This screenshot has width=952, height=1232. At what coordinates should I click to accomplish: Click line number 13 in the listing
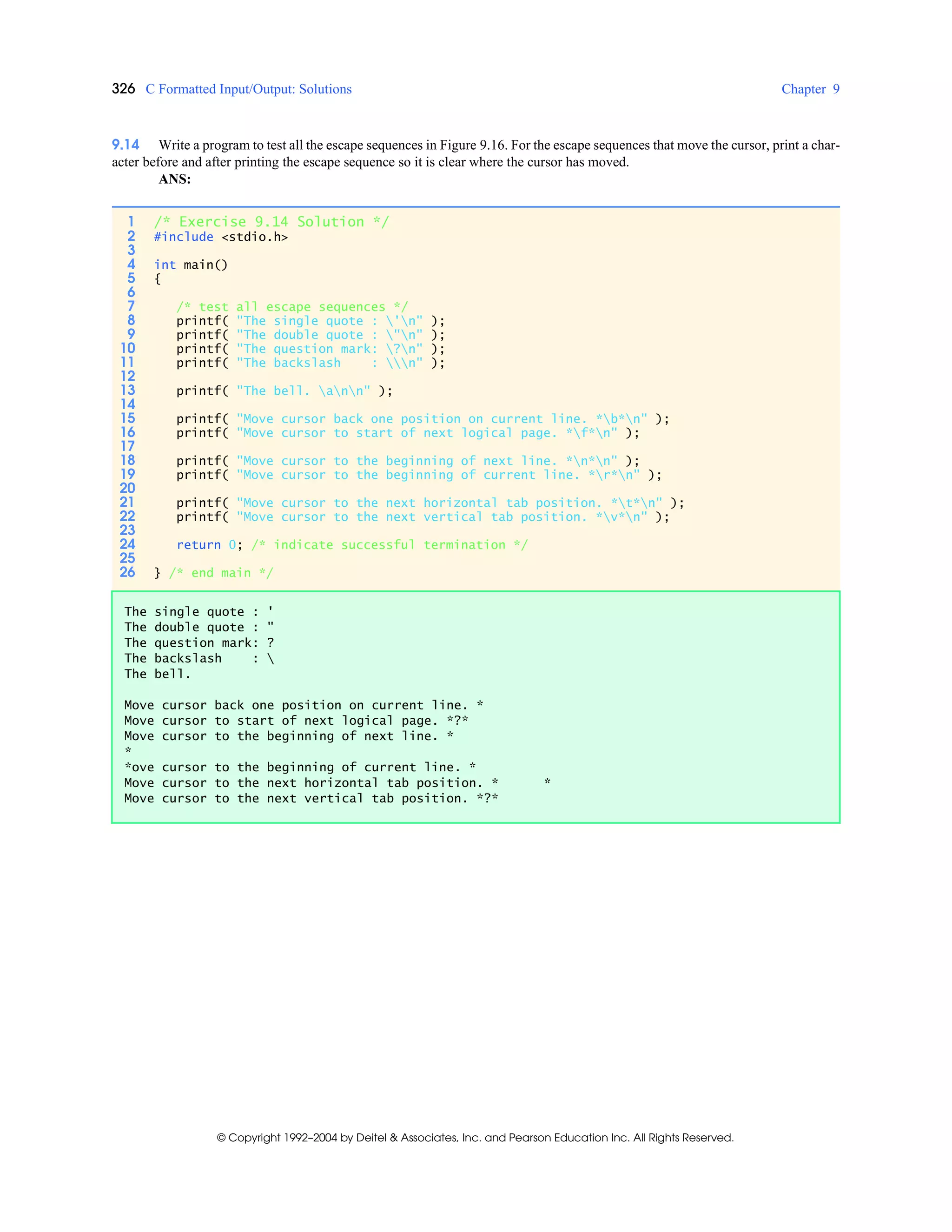pos(127,391)
